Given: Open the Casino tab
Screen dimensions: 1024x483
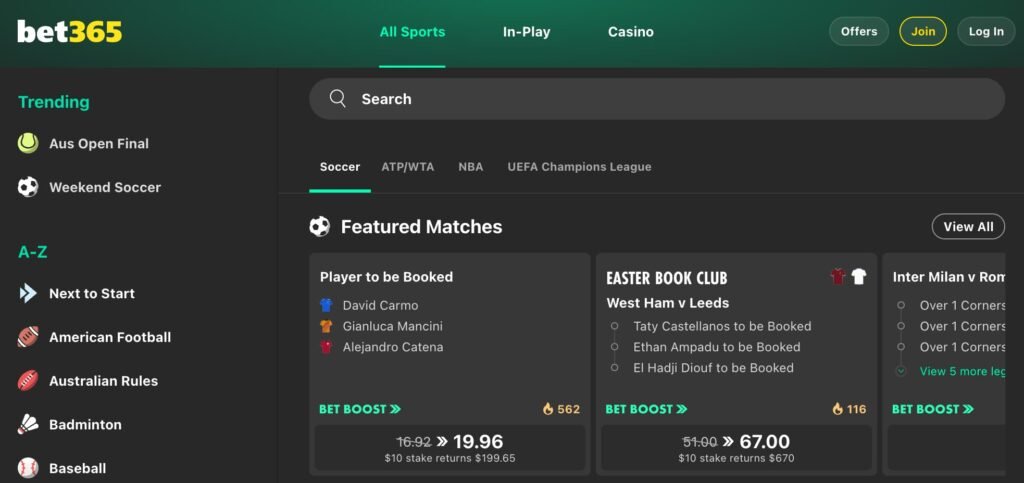Looking at the screenshot, I should (631, 32).
